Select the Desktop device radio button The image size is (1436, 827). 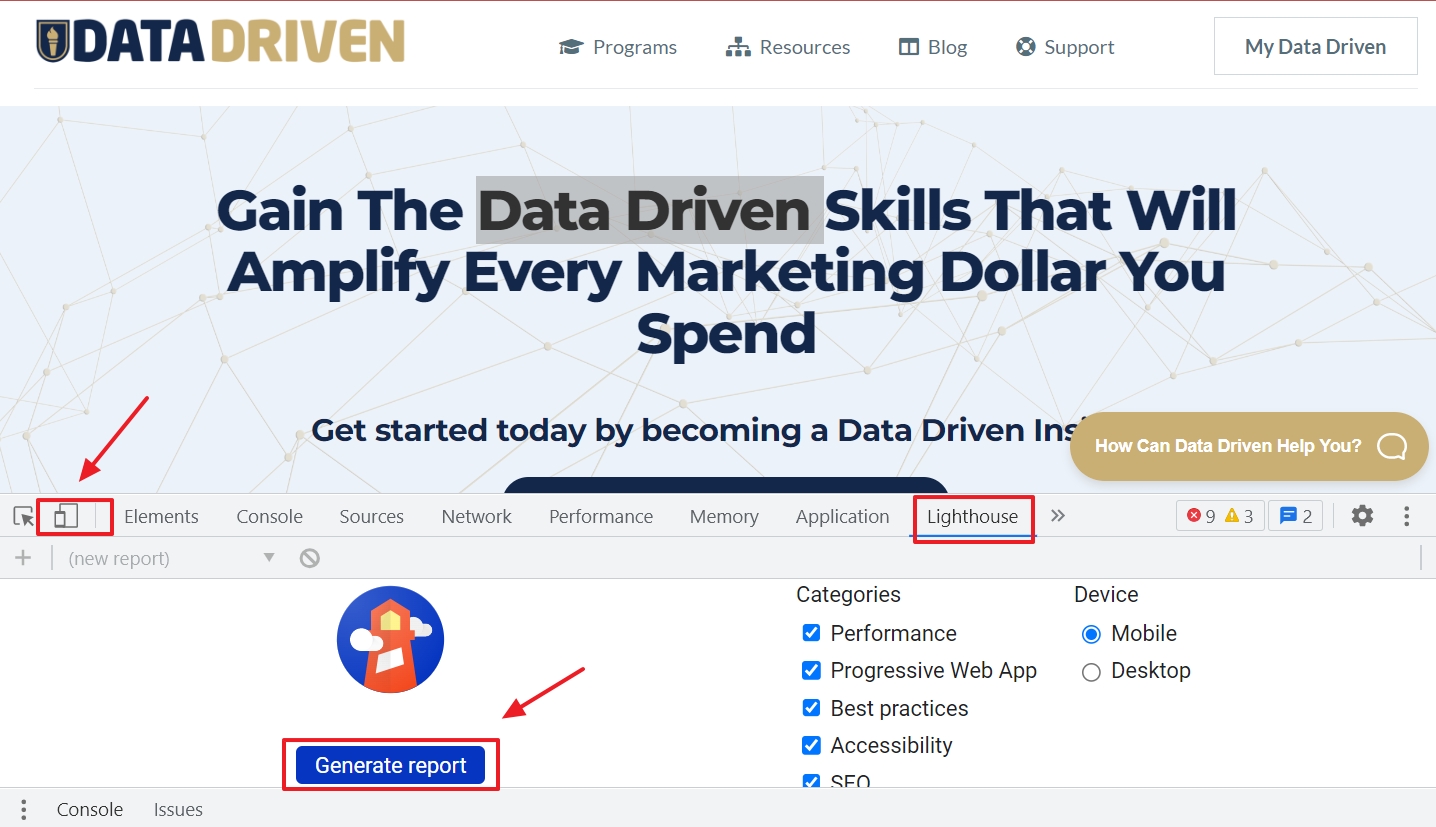(1091, 671)
